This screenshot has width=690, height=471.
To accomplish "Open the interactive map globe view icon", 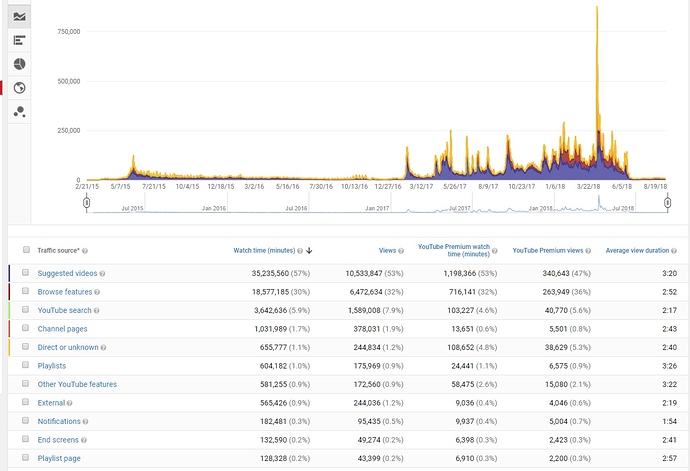I will (19, 88).
